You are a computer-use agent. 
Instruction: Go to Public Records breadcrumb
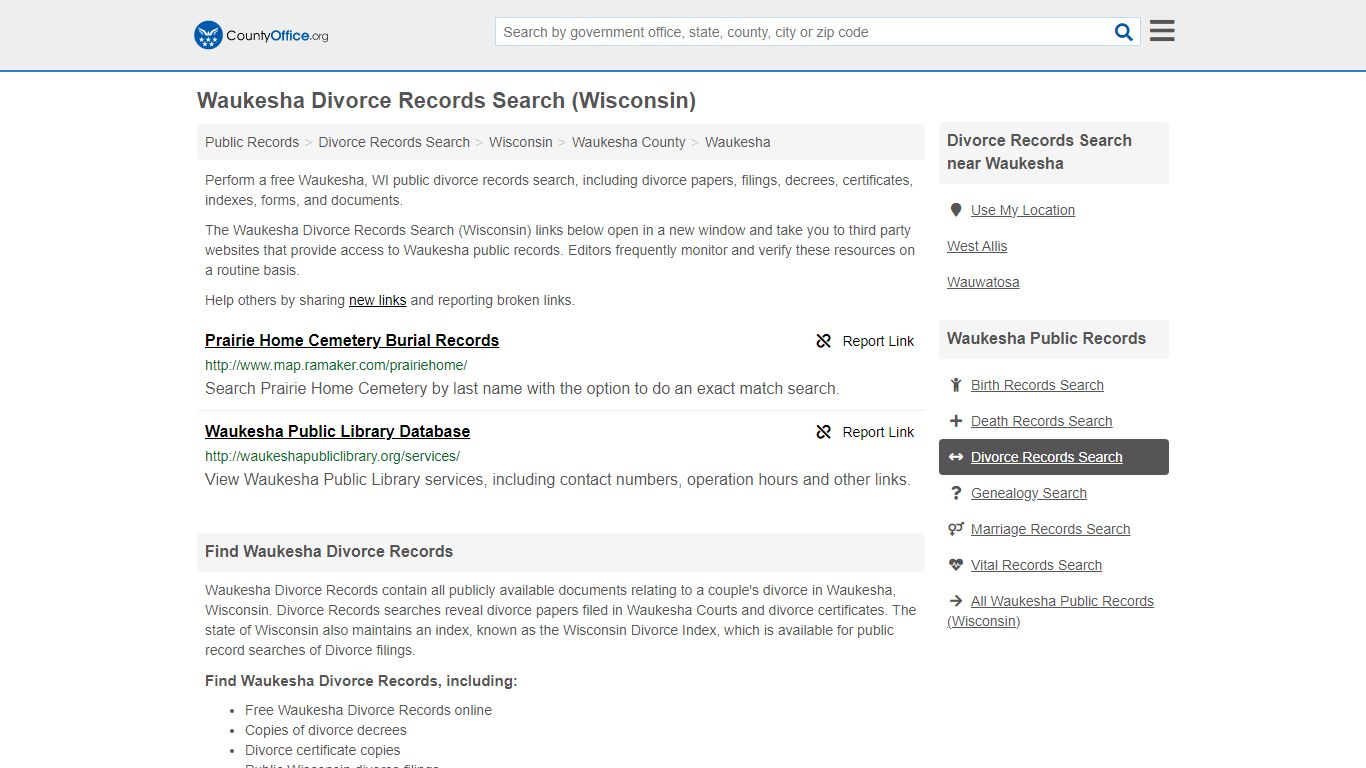click(252, 142)
